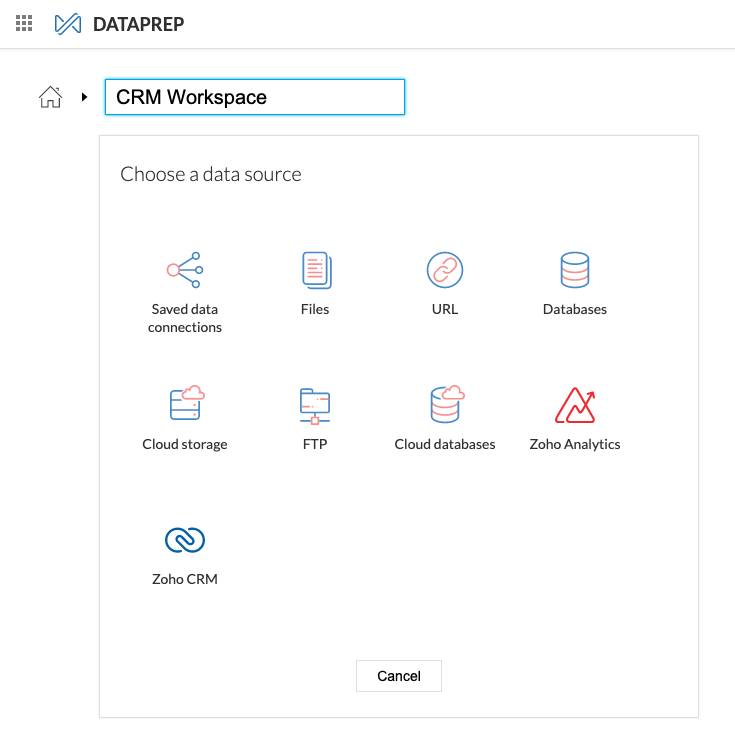Click the "URL" label text
This screenshot has height=754, width=735.
pyautogui.click(x=445, y=309)
